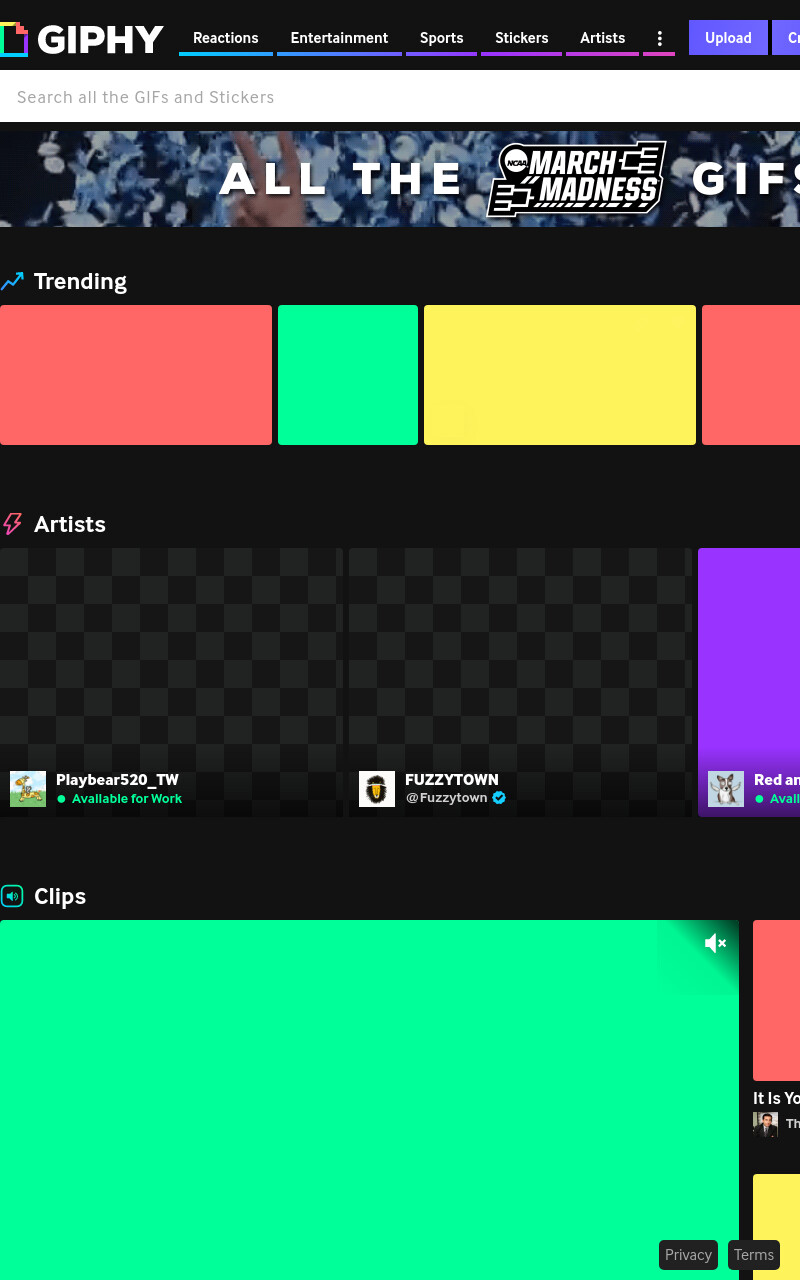
Task: Open the Sports category
Action: [441, 38]
